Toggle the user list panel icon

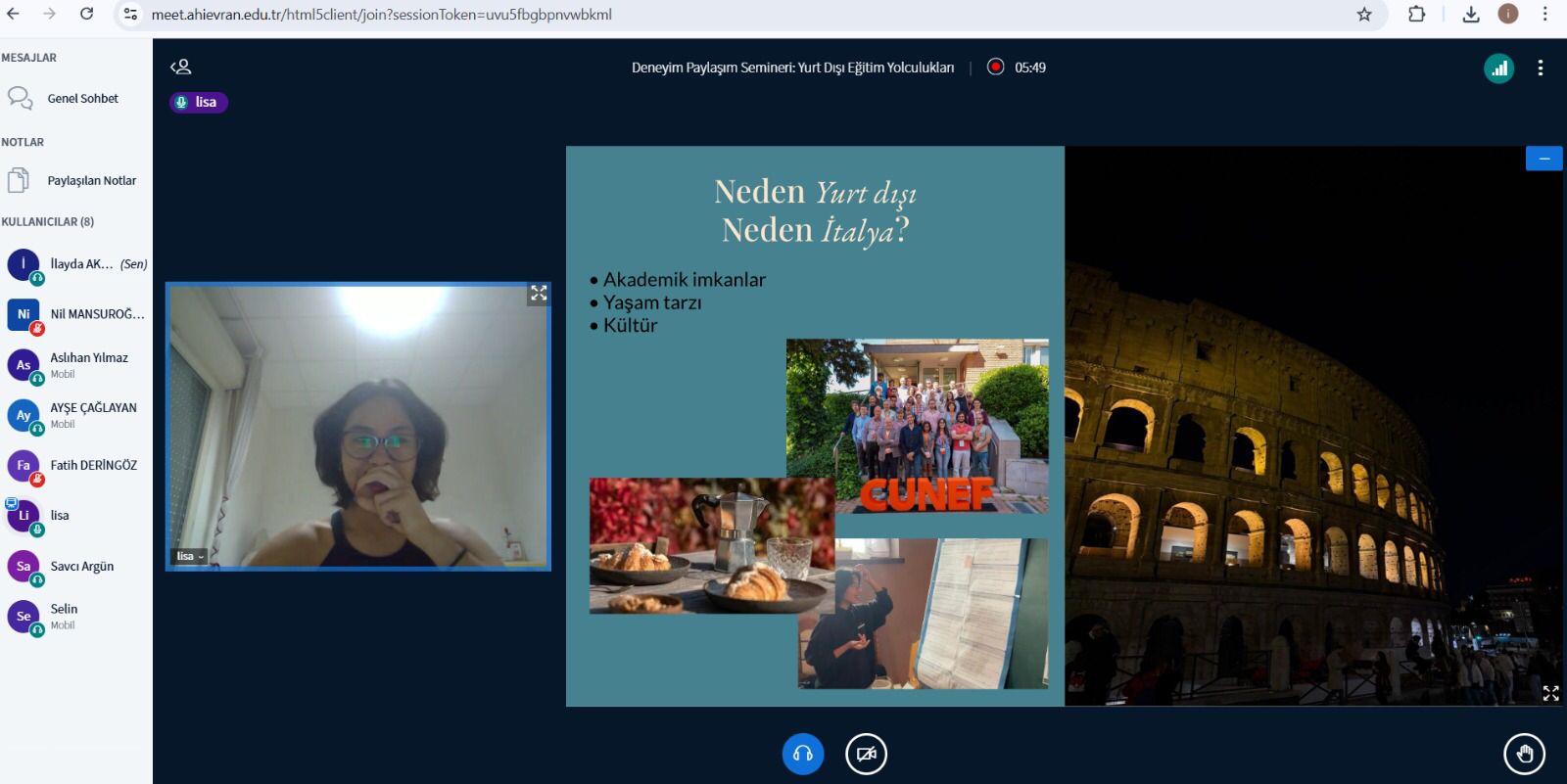tap(180, 68)
